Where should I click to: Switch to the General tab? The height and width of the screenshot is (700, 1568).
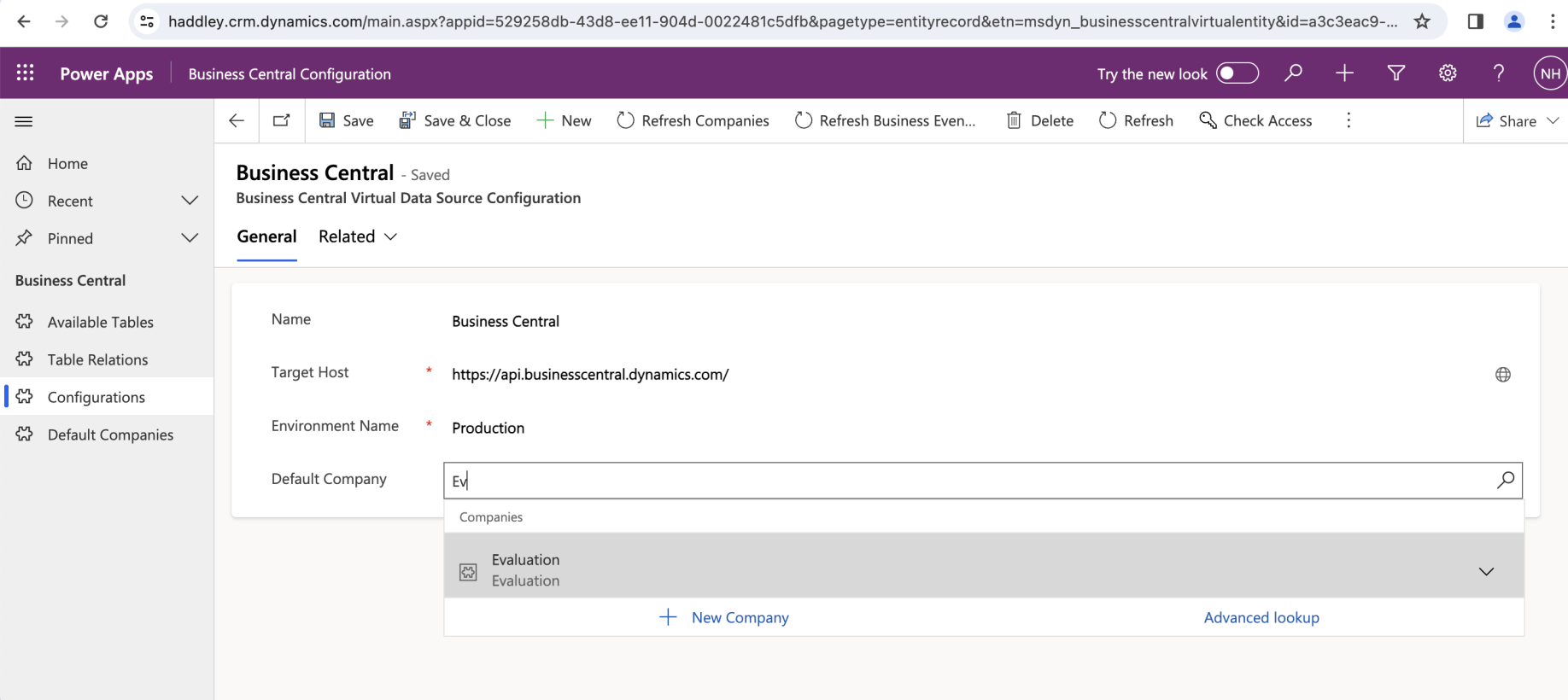266,236
